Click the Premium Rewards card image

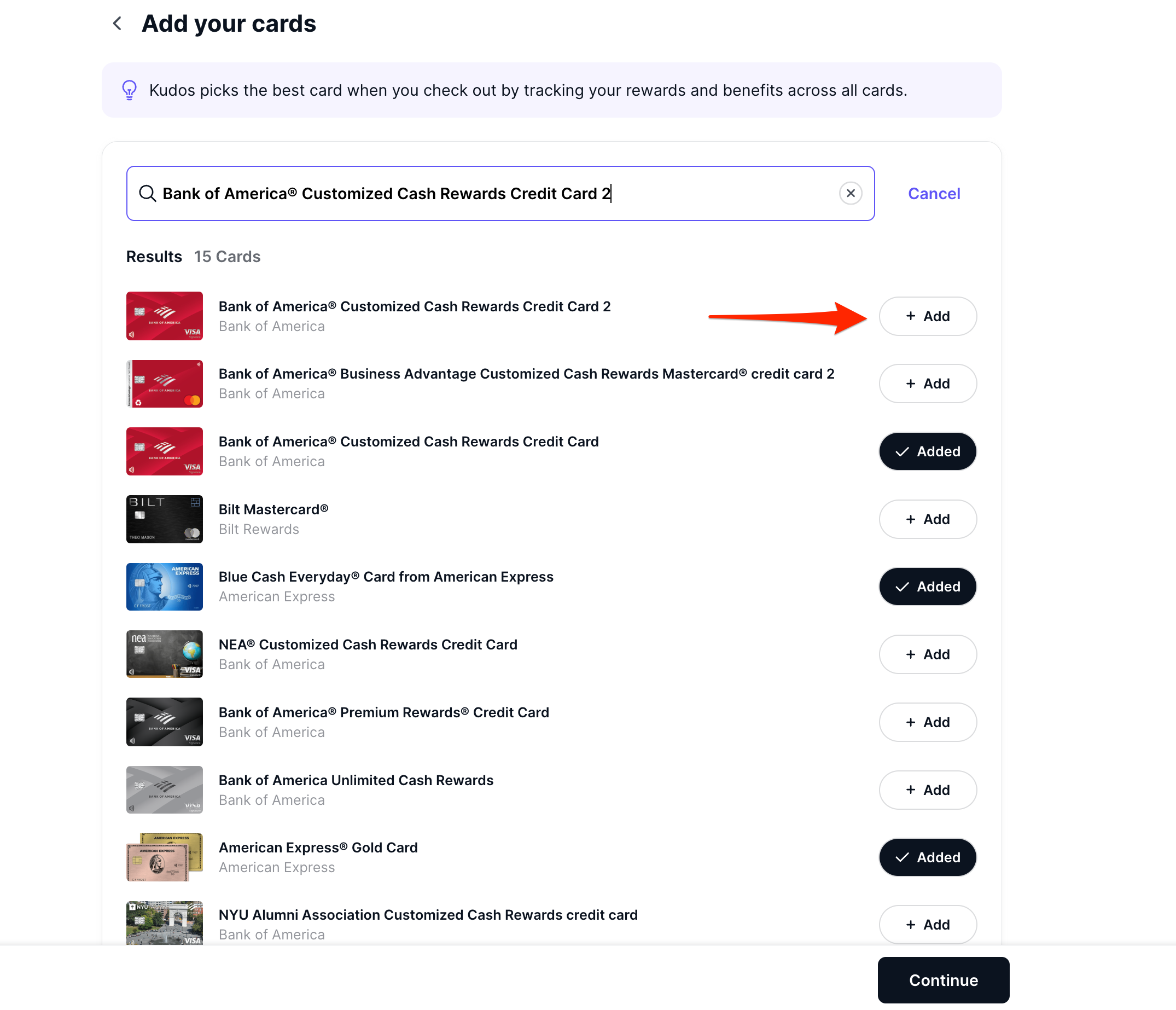(165, 722)
